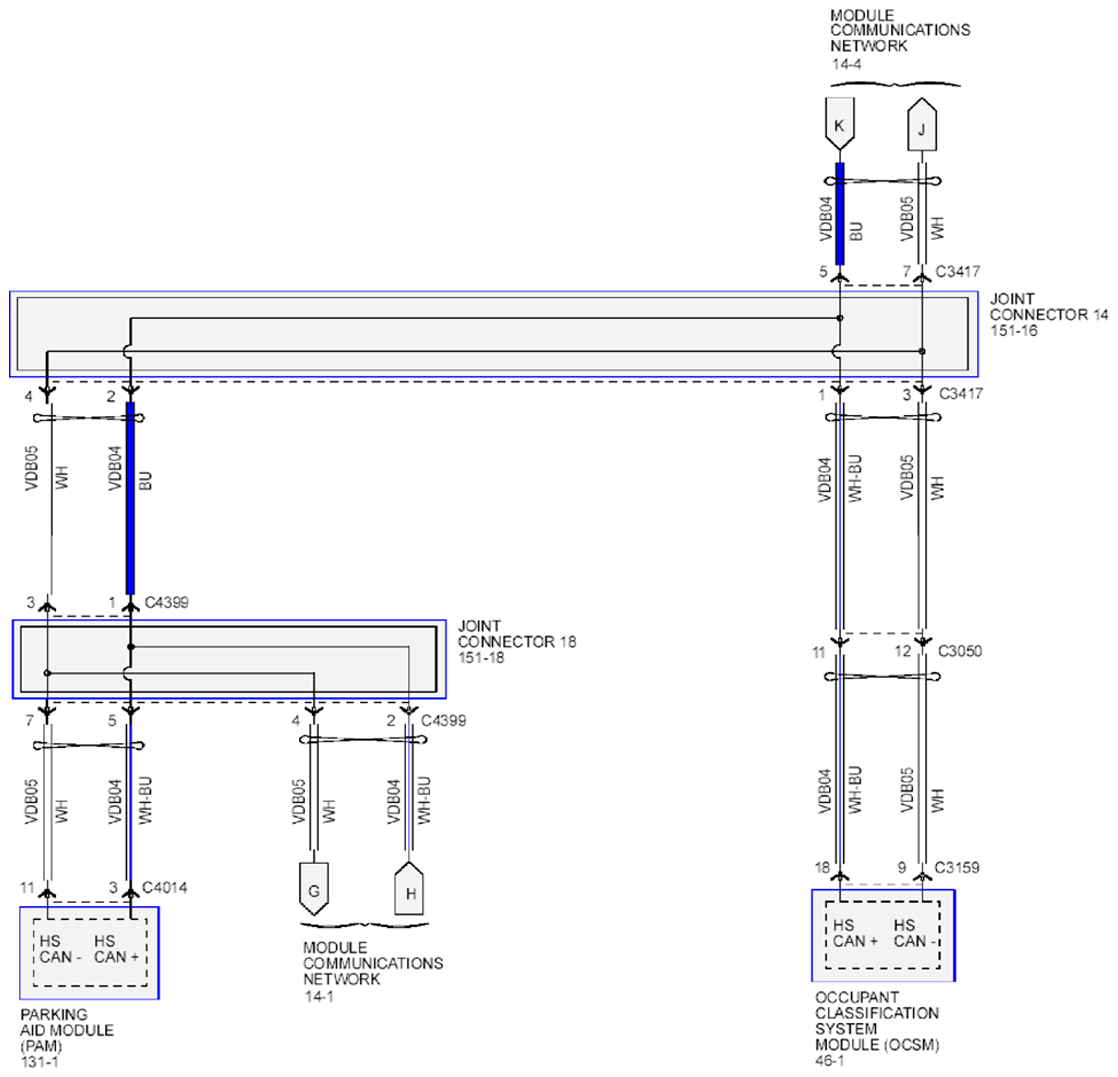Click the "JOINT CONNECTOR 18" label
1118x1077 pixels.
(516, 633)
